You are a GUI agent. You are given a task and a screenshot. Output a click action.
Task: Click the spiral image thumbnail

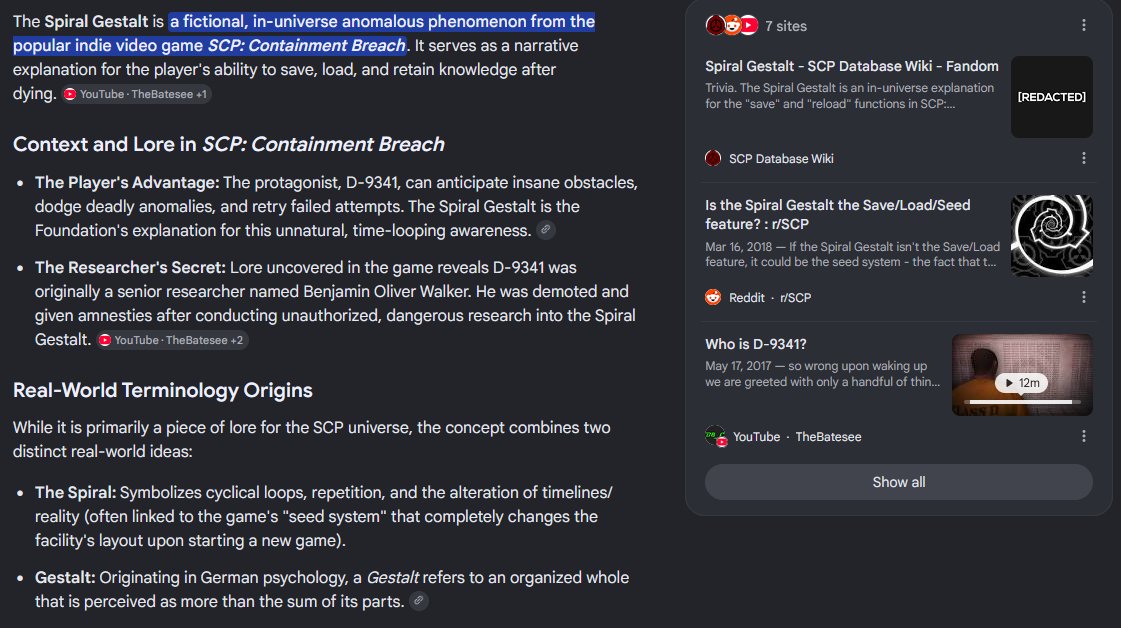tap(1052, 235)
